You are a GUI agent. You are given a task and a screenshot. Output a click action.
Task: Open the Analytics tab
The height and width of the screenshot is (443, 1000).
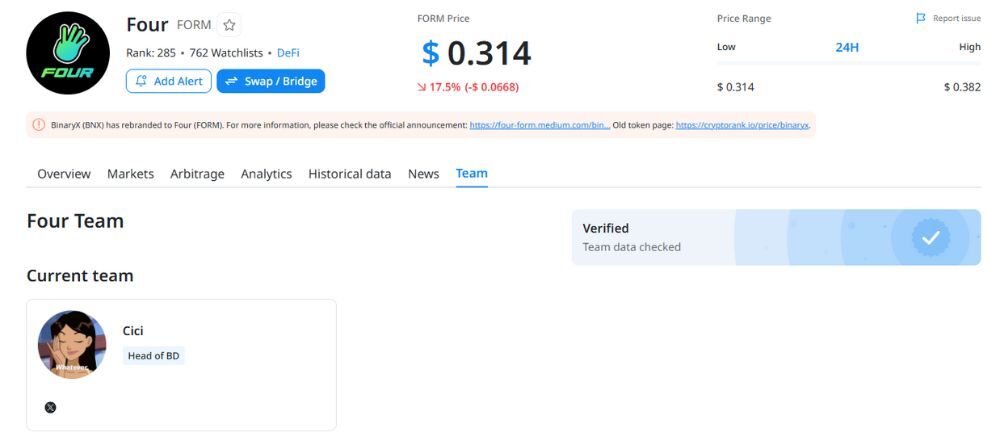[266, 174]
